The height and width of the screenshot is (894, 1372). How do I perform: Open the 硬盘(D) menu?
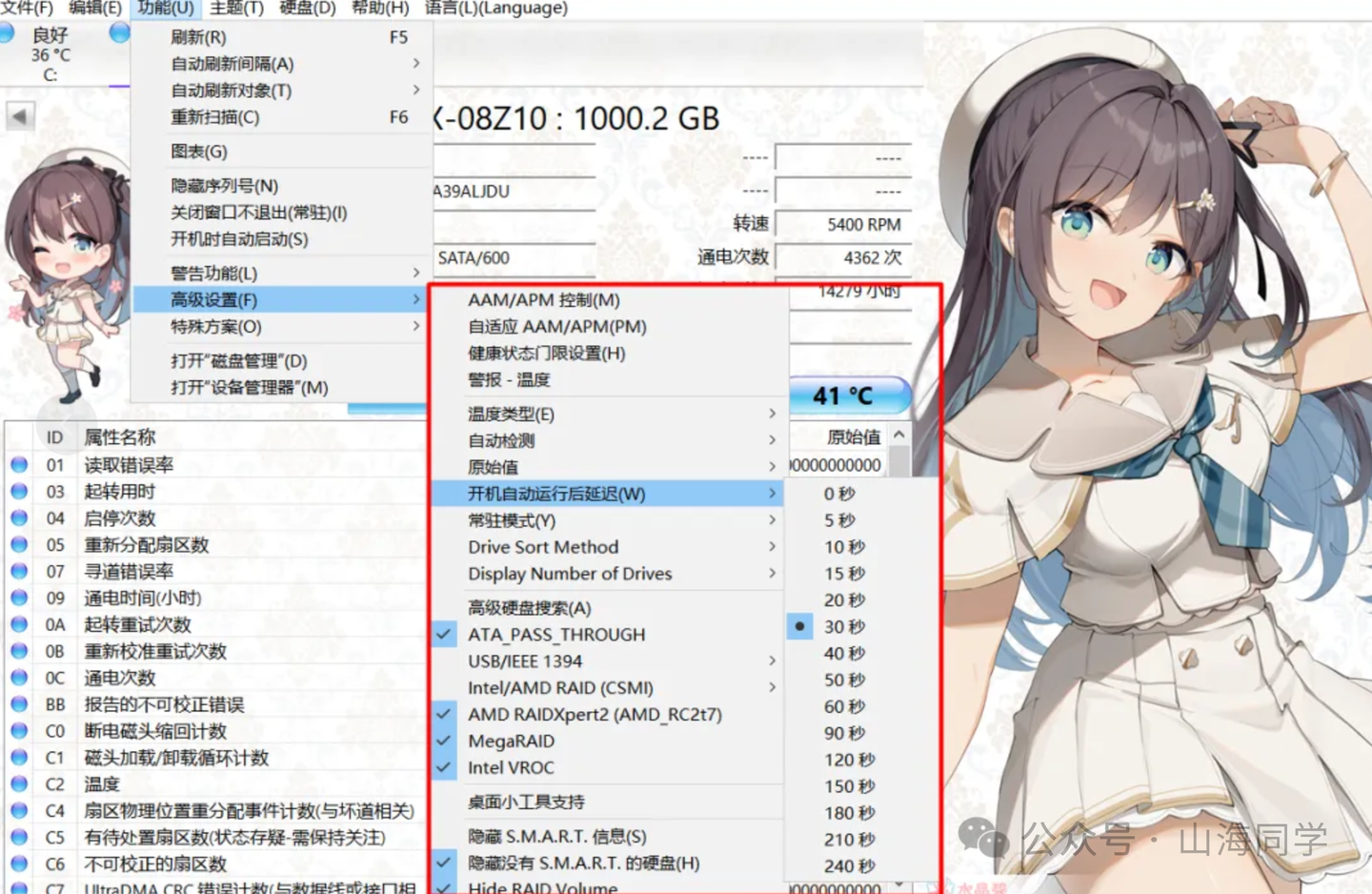pyautogui.click(x=307, y=9)
